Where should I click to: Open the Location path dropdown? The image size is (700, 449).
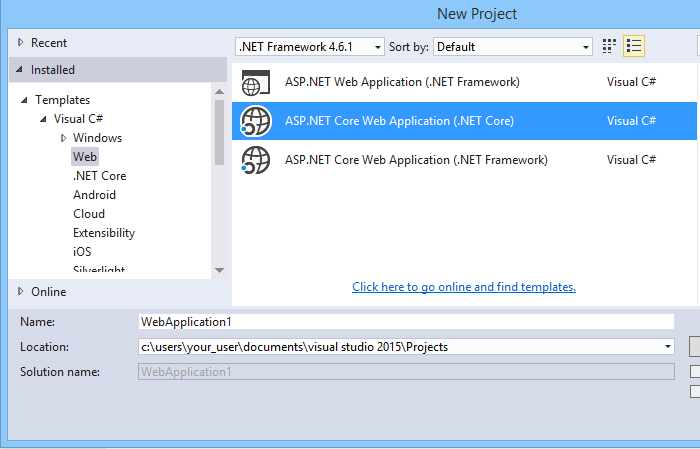tap(668, 347)
